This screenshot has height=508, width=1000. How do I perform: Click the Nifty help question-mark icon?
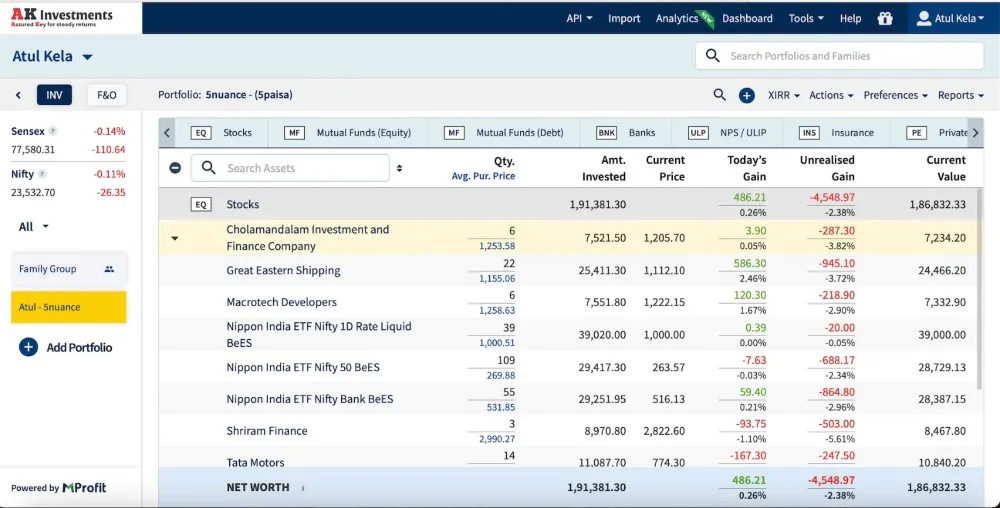pyautogui.click(x=42, y=174)
